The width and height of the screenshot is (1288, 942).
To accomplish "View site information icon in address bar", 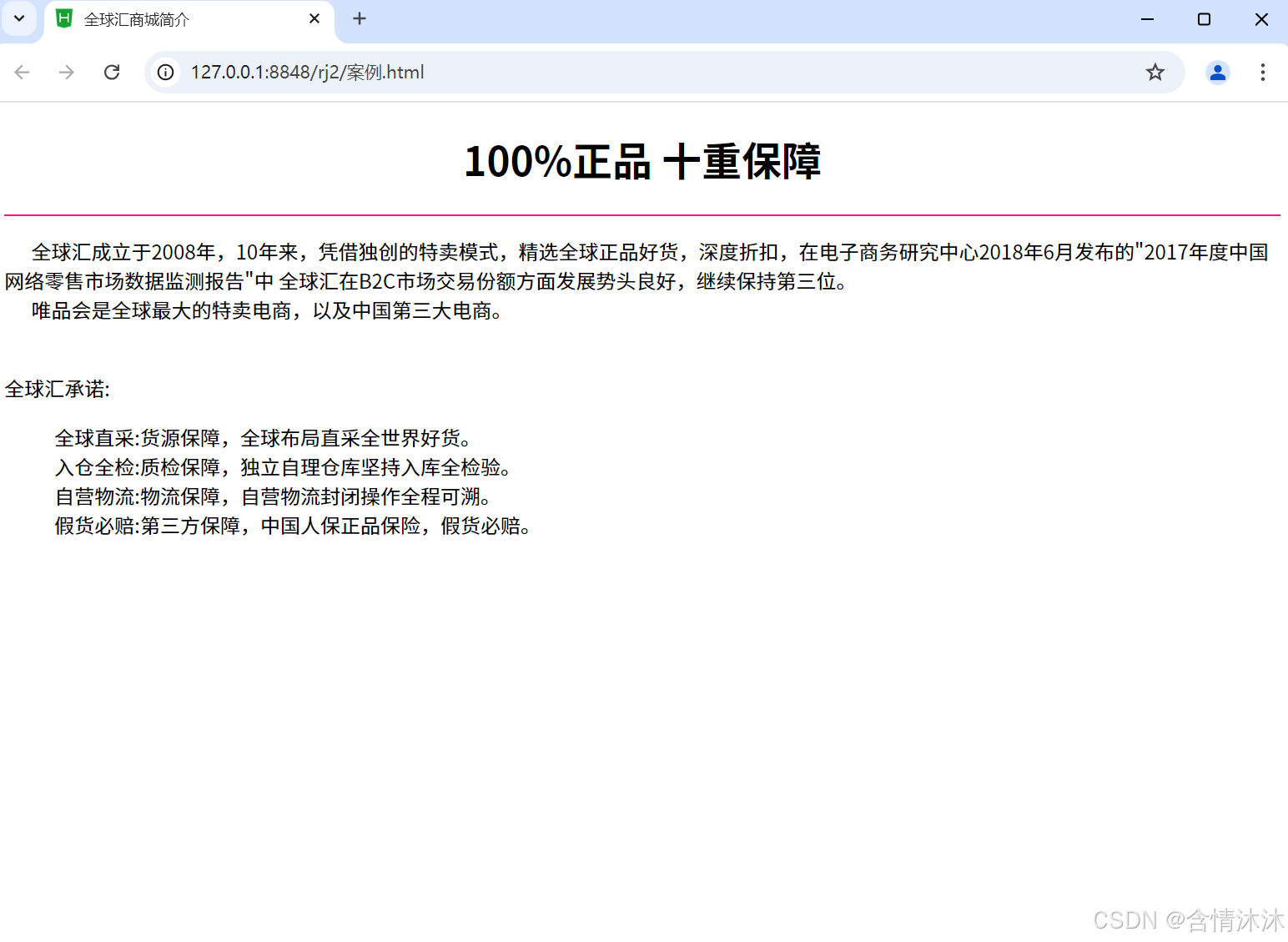I will (166, 73).
